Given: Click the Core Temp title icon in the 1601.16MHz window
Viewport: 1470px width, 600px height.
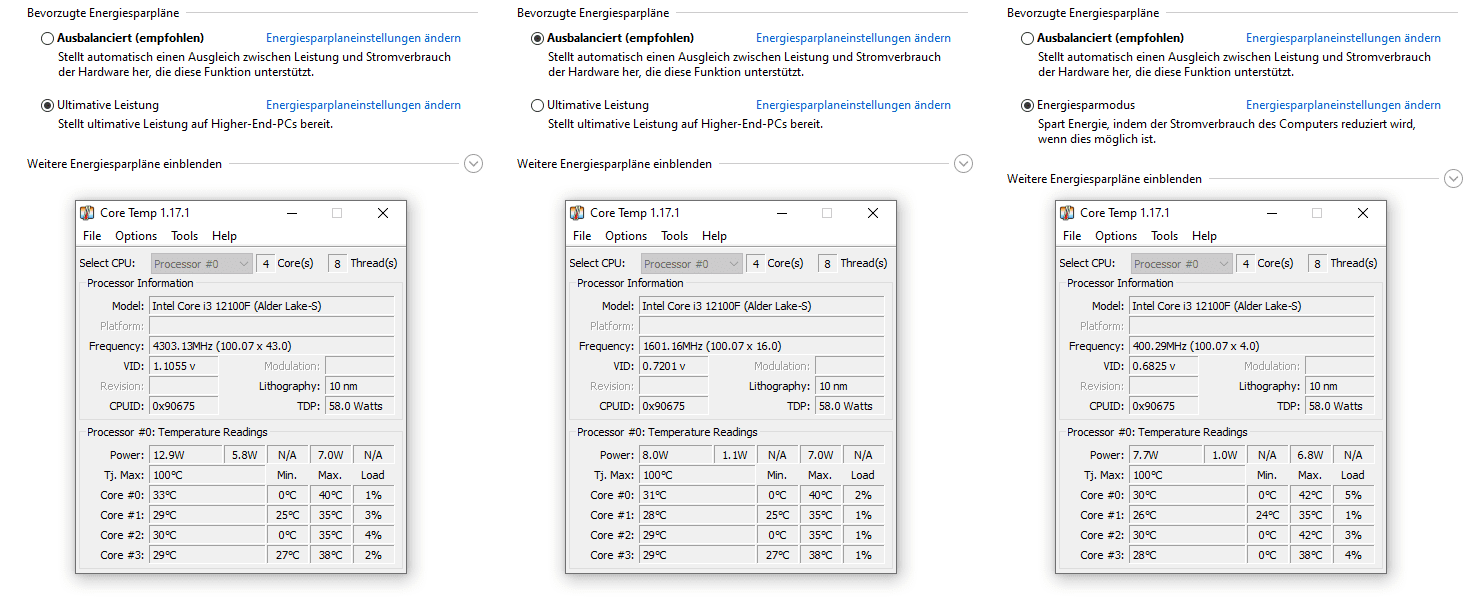Looking at the screenshot, I should coord(577,213).
